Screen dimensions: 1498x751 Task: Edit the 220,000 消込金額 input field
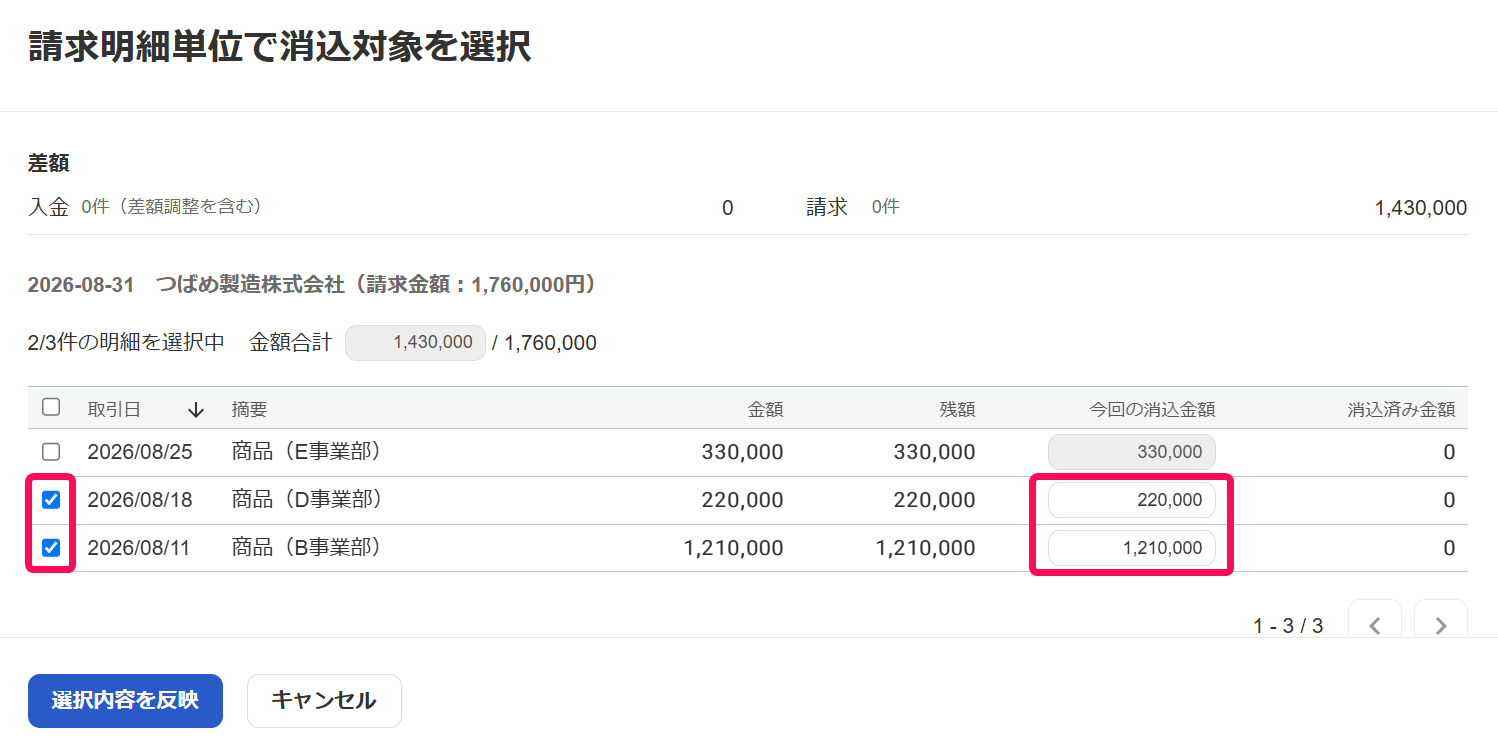point(1132,500)
